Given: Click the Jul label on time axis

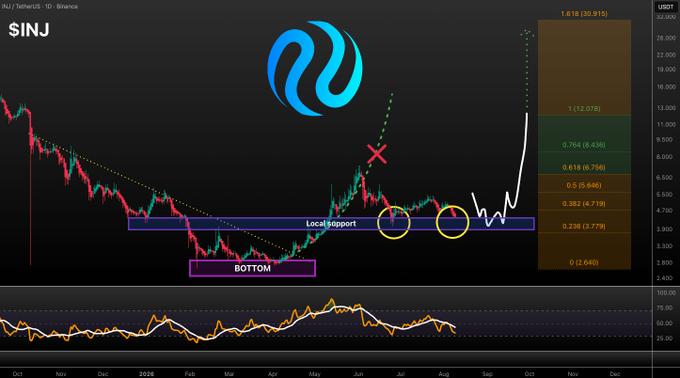Looking at the screenshot, I should (x=400, y=374).
